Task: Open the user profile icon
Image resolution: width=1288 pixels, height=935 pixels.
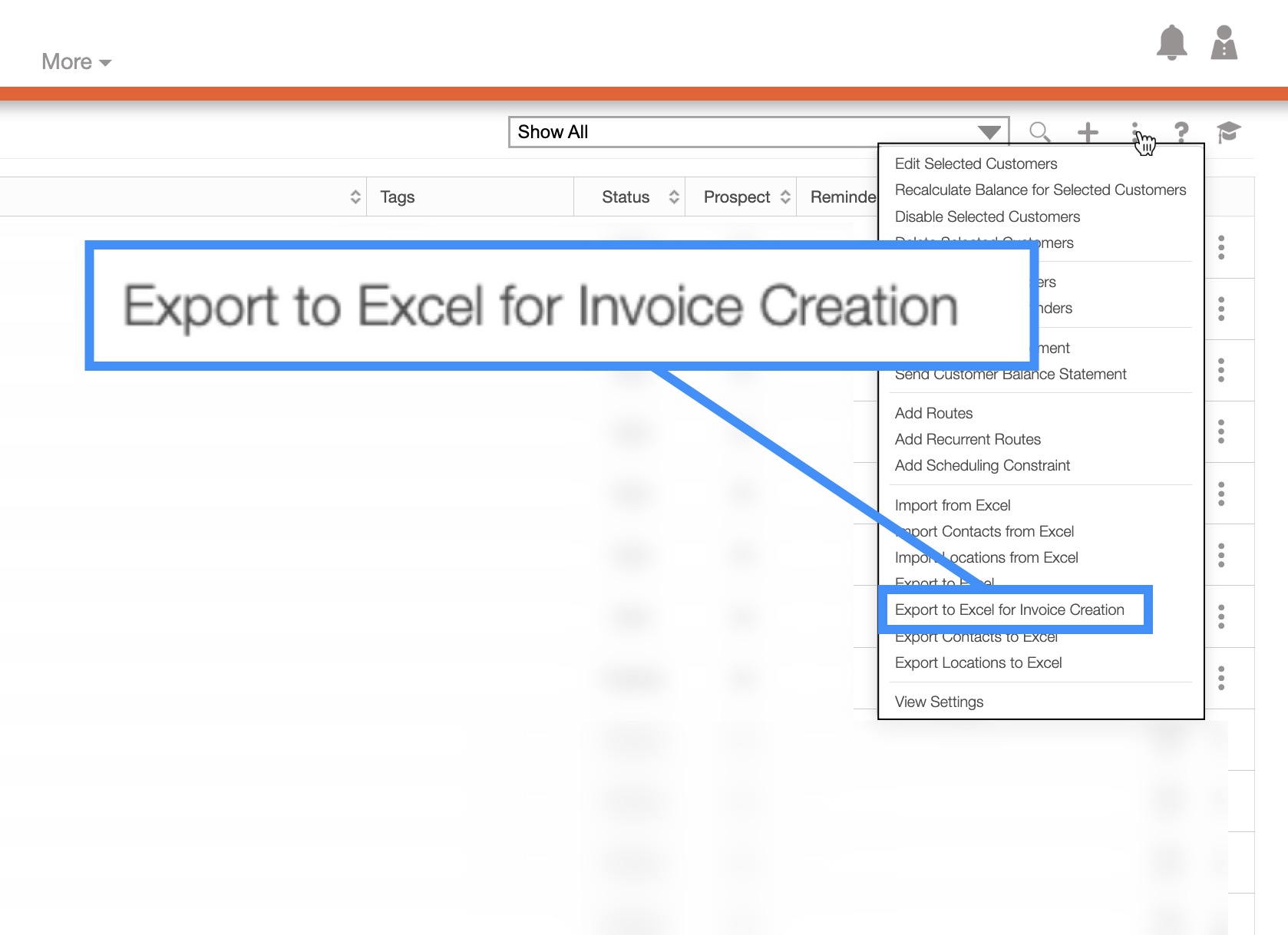Action: click(1224, 42)
